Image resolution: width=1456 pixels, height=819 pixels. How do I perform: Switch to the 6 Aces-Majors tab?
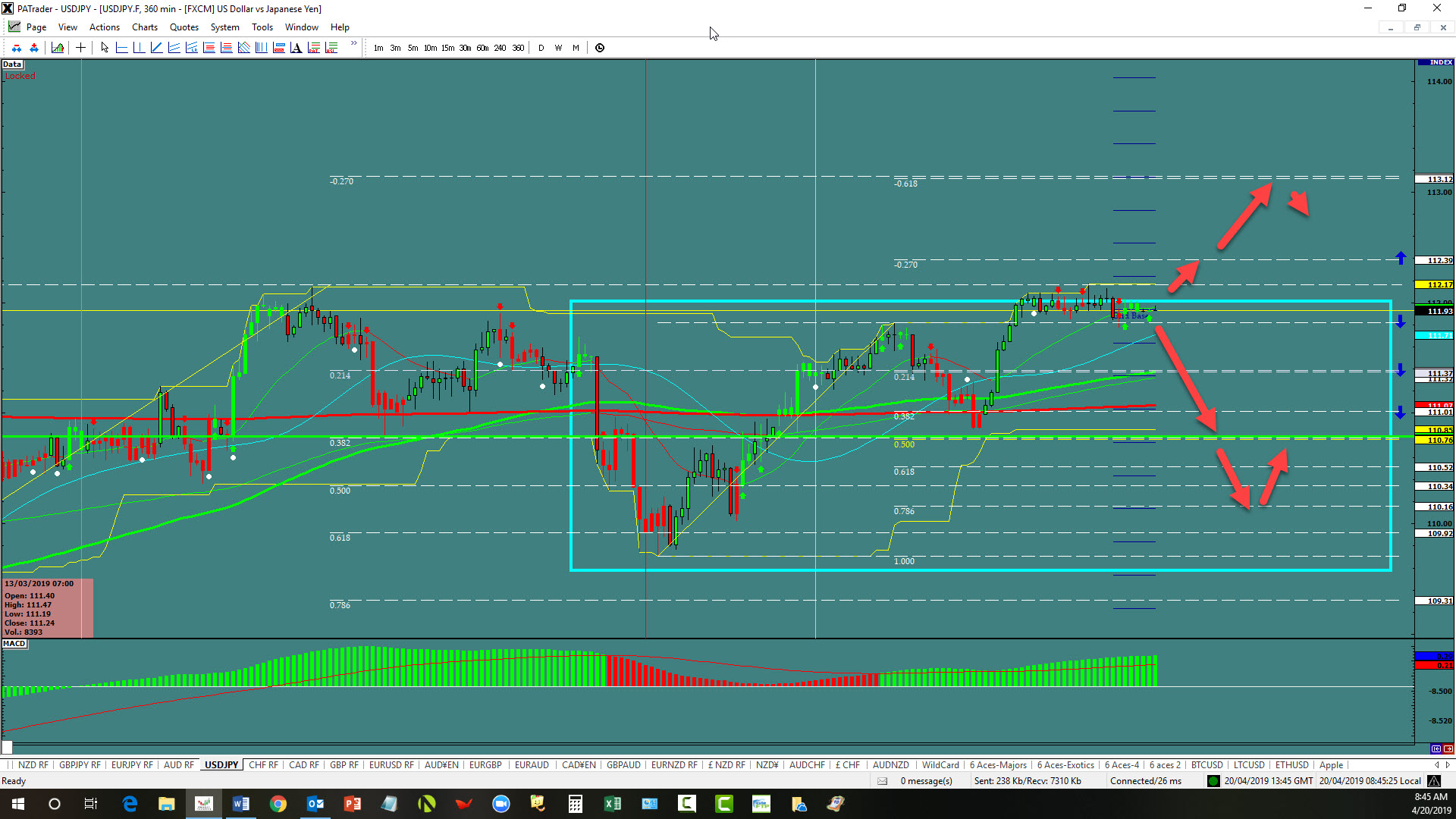(x=998, y=765)
